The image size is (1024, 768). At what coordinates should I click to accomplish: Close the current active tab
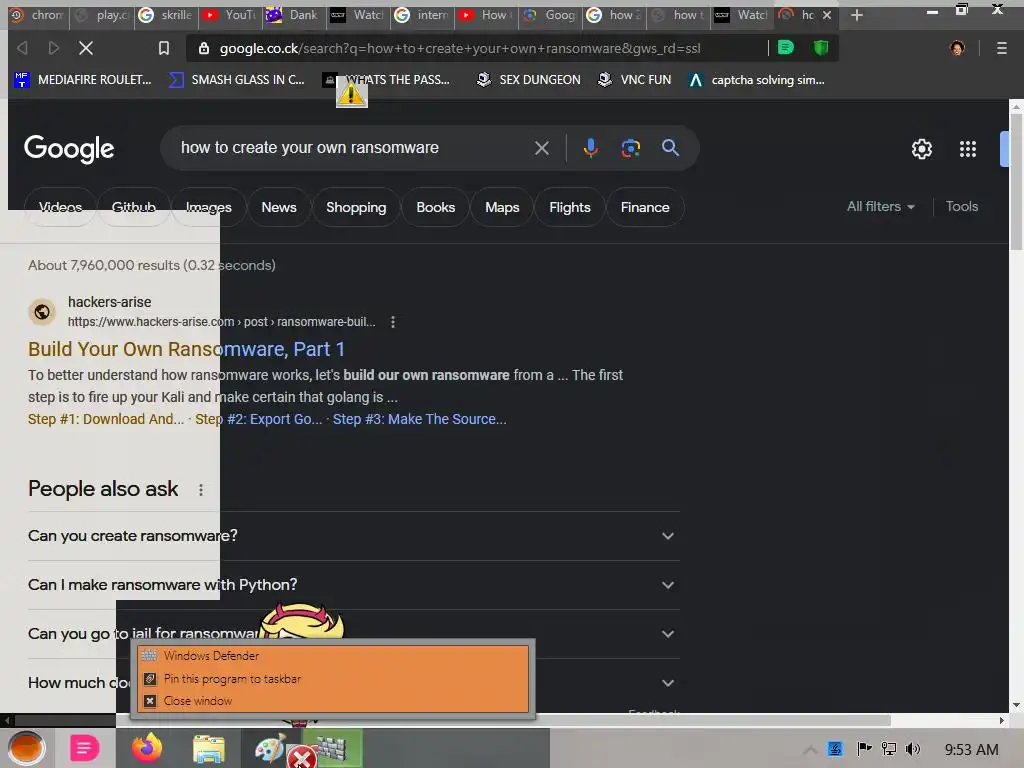pyautogui.click(x=827, y=15)
